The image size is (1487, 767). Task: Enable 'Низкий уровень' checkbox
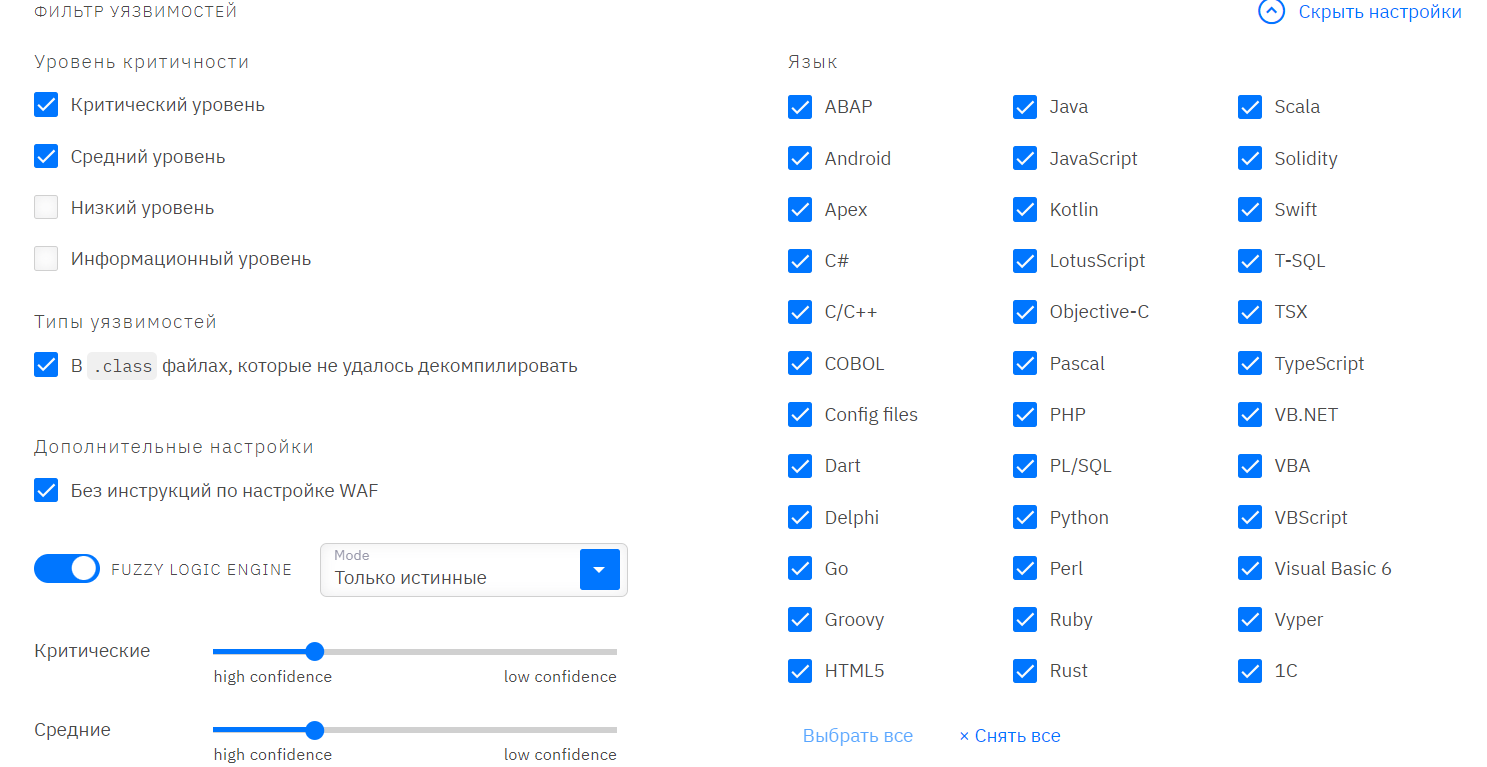46,208
